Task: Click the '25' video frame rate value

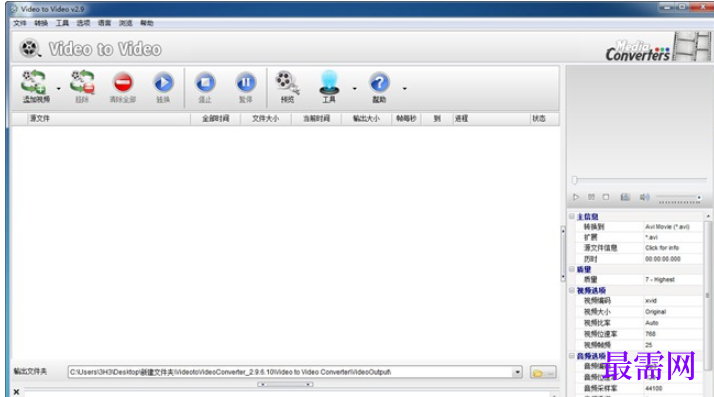Action: point(648,345)
